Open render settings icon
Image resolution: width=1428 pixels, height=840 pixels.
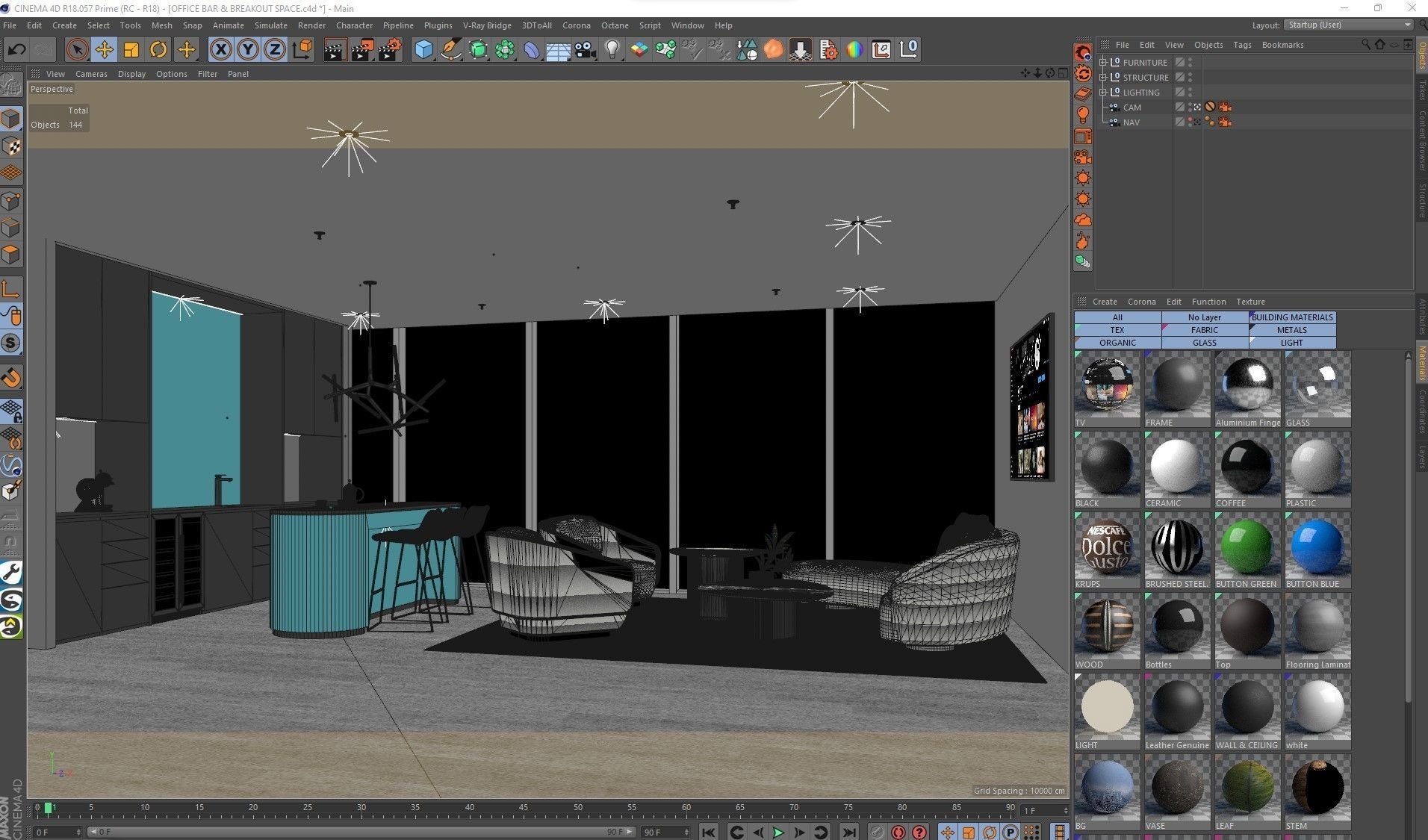tap(390, 50)
